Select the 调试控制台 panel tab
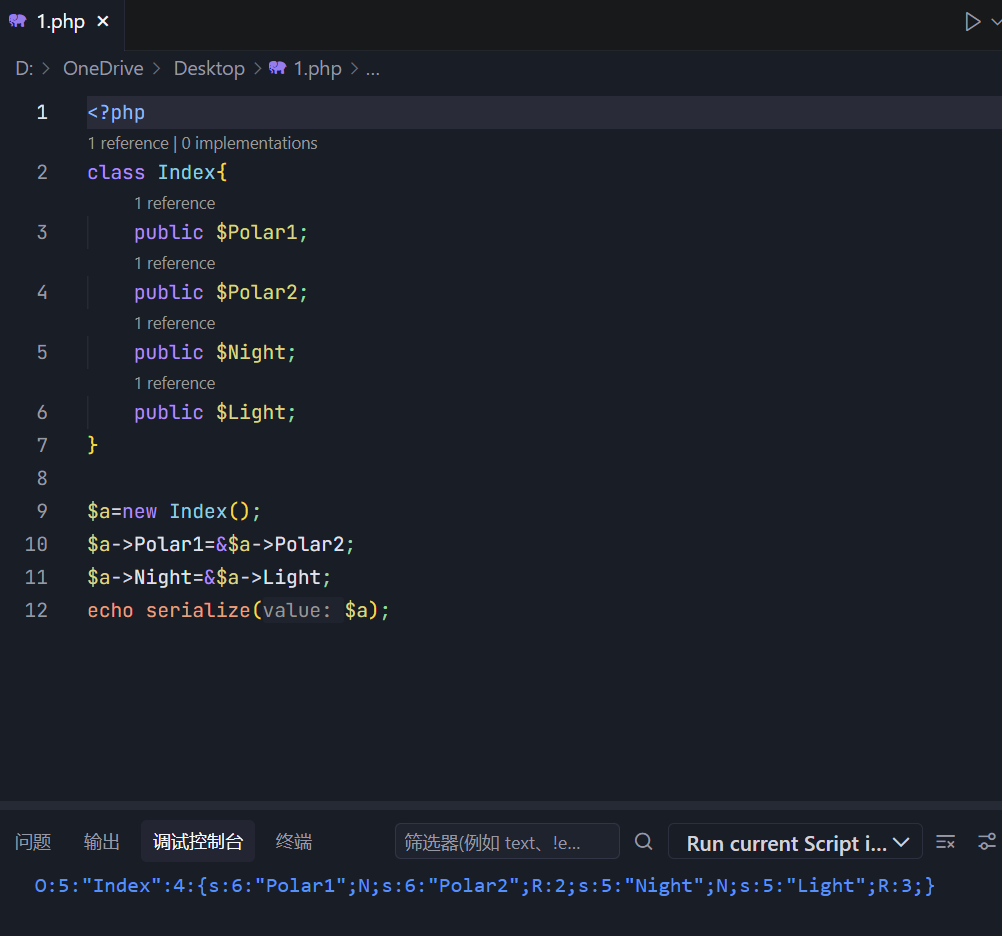Image resolution: width=1002 pixels, height=936 pixels. coord(198,842)
